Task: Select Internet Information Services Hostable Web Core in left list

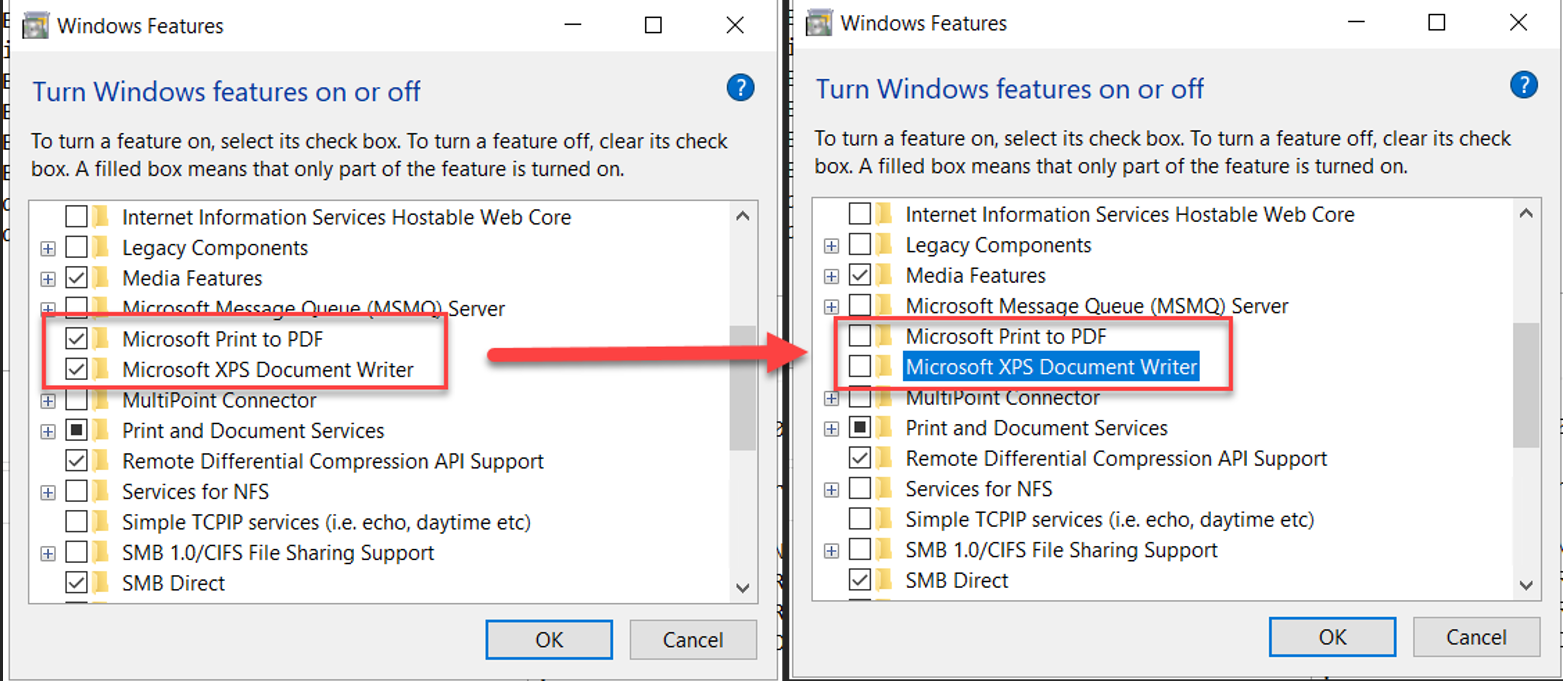Action: pyautogui.click(x=346, y=217)
